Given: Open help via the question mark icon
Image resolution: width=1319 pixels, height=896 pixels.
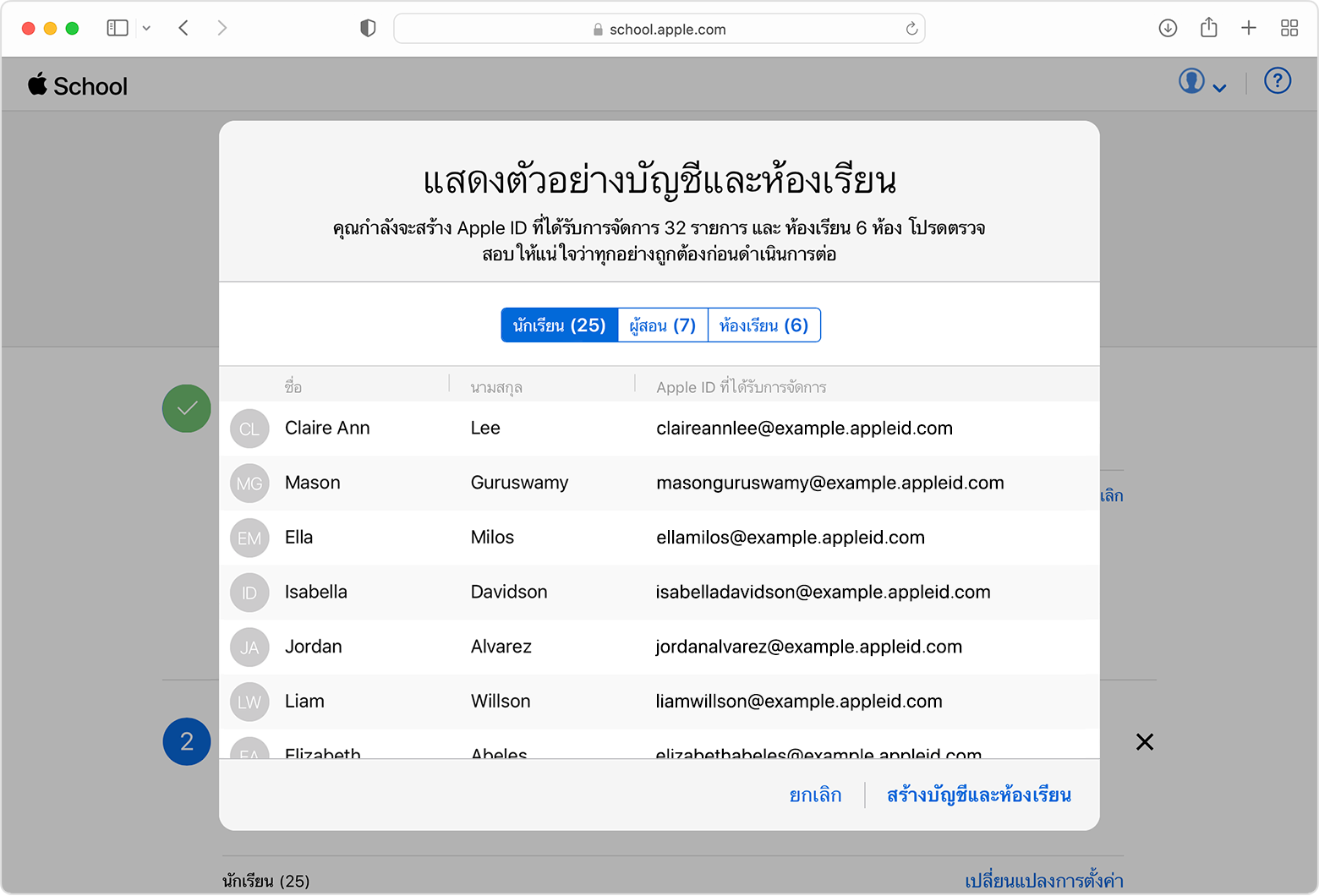Looking at the screenshot, I should click(x=1277, y=81).
